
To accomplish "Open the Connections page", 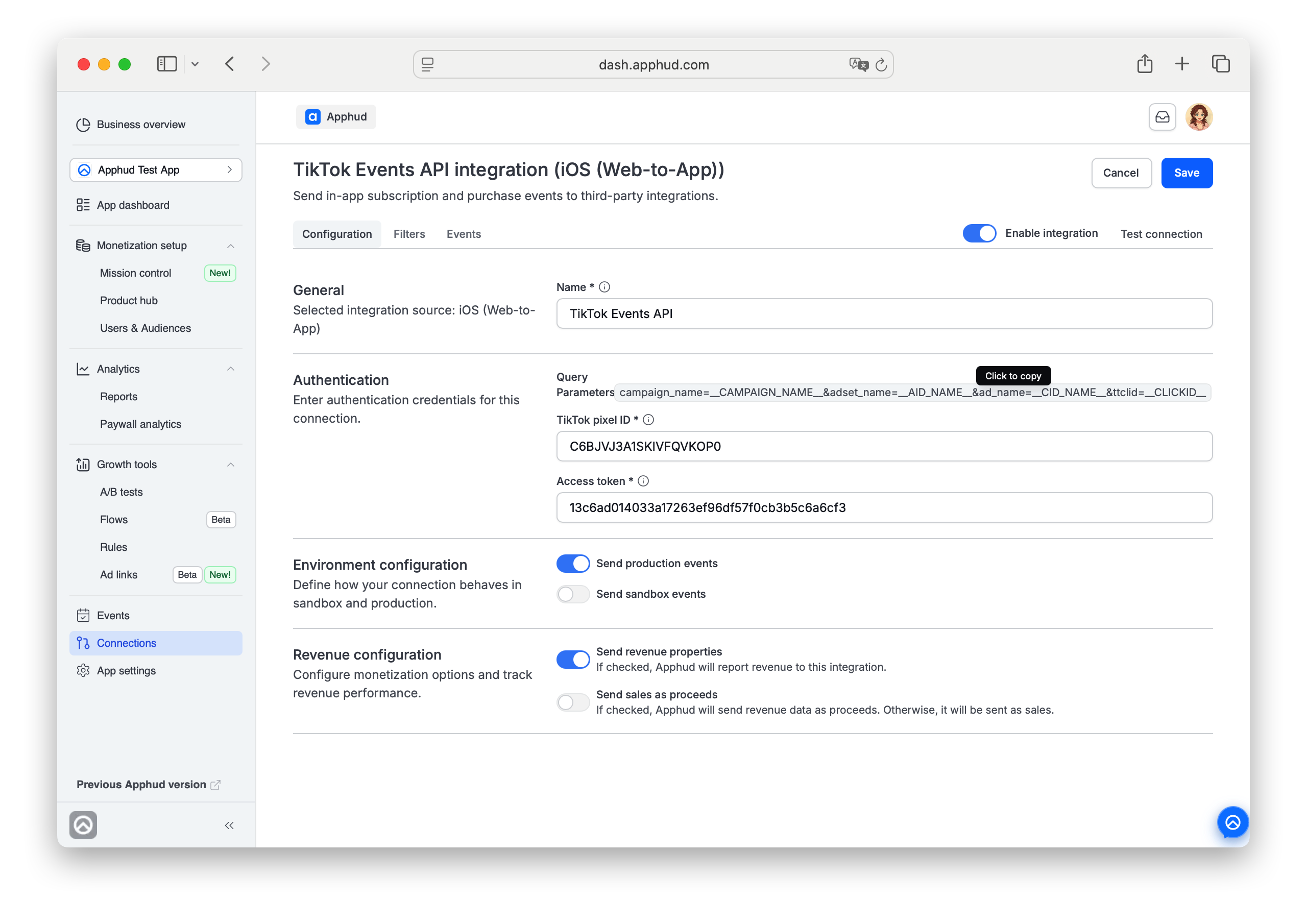I will [x=156, y=643].
